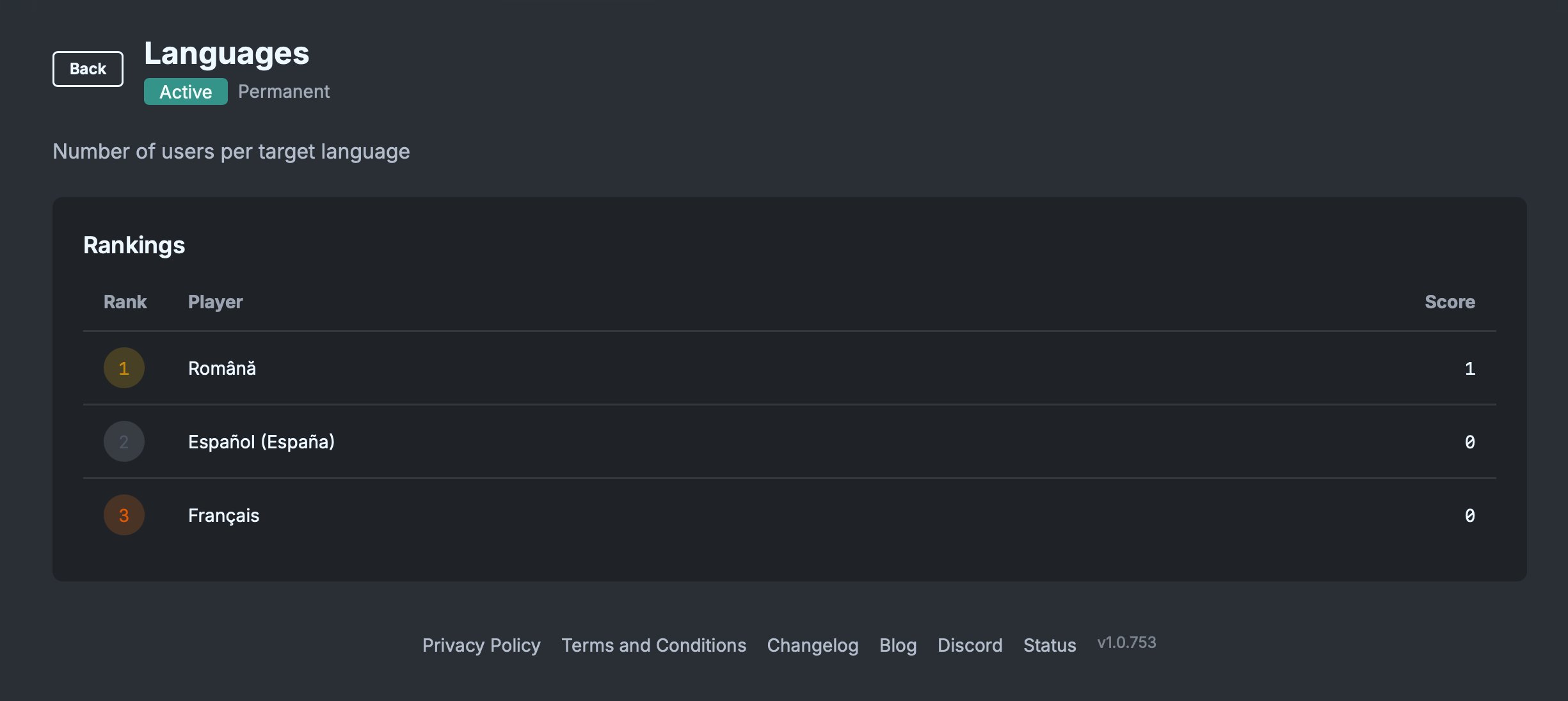
Task: Open the Blog link
Action: coord(898,645)
